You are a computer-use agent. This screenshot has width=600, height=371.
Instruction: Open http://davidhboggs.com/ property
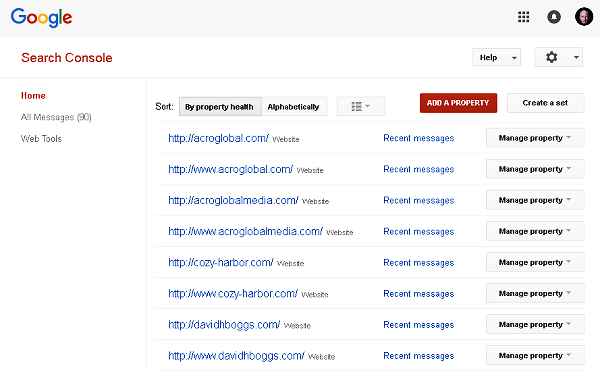click(224, 325)
